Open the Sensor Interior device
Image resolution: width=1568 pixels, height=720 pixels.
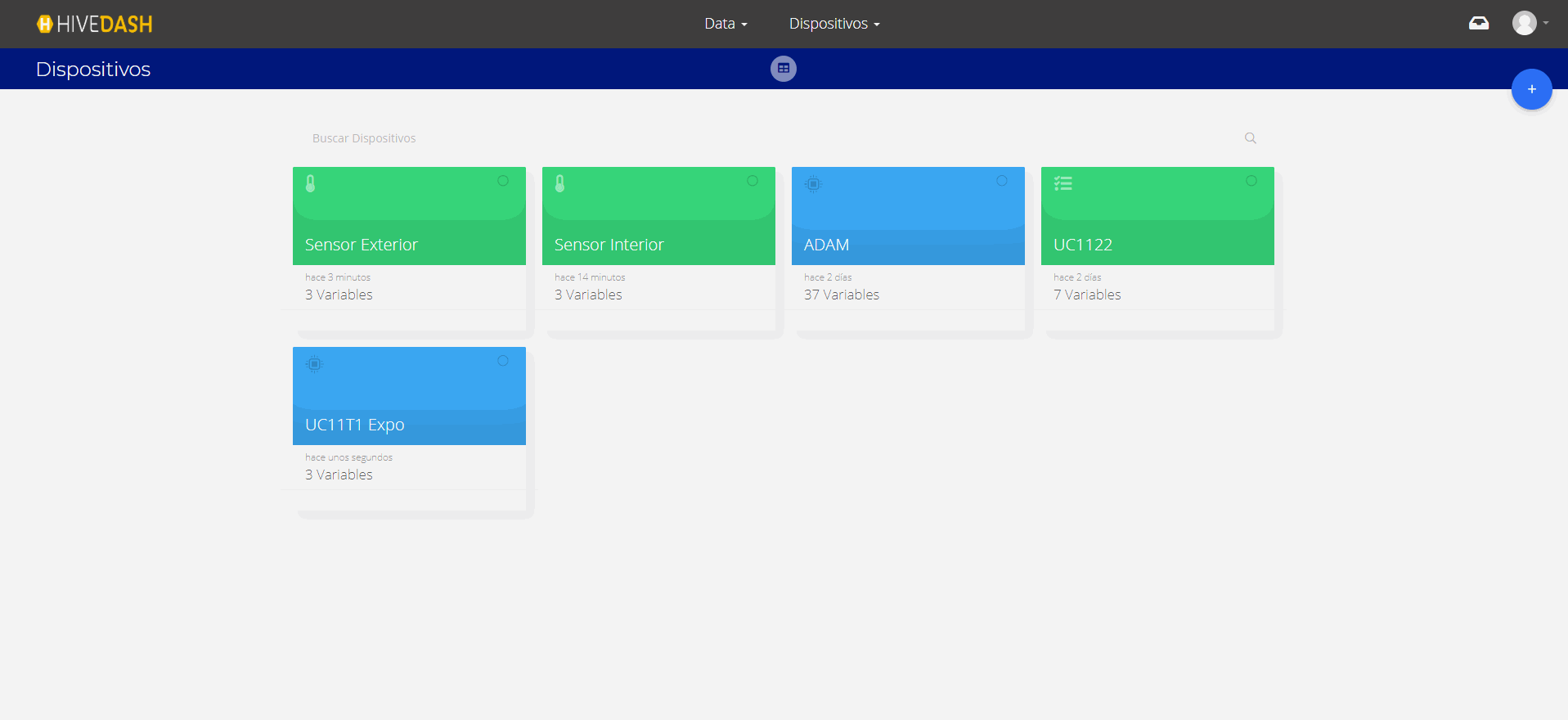(x=609, y=245)
